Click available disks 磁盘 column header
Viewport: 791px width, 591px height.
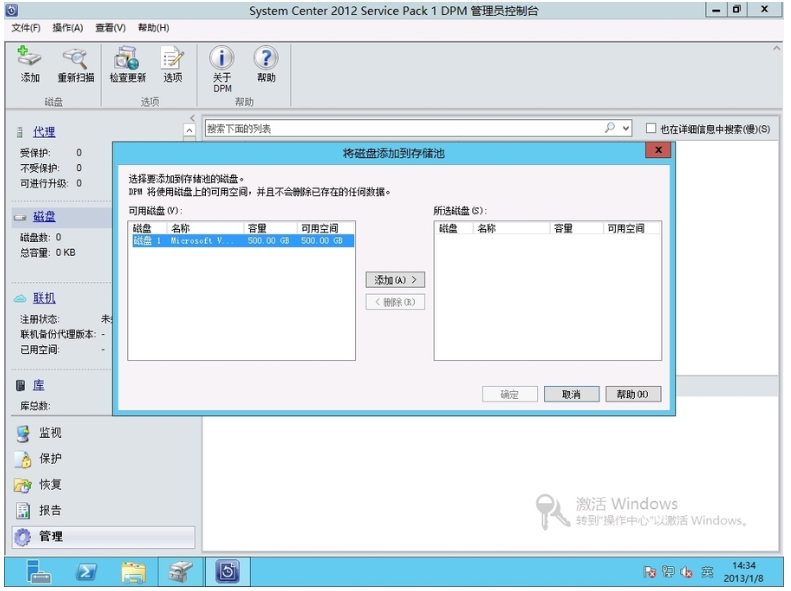pyautogui.click(x=149, y=228)
